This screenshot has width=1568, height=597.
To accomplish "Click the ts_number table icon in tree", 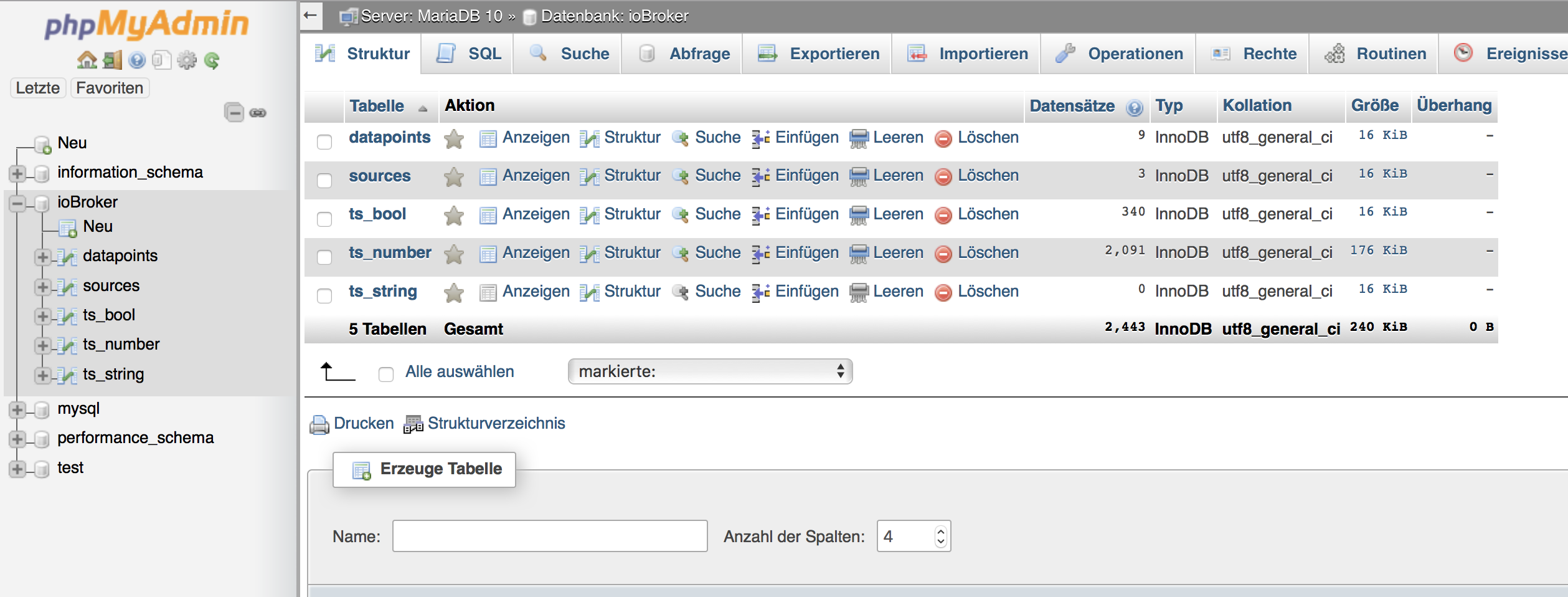I will 67,345.
